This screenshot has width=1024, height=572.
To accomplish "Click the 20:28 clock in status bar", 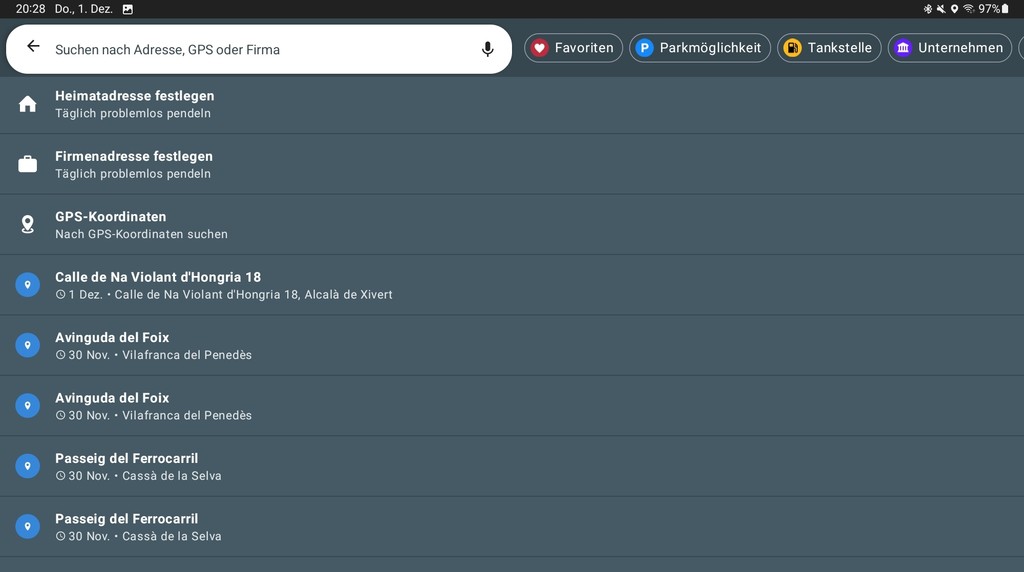I will point(31,9).
